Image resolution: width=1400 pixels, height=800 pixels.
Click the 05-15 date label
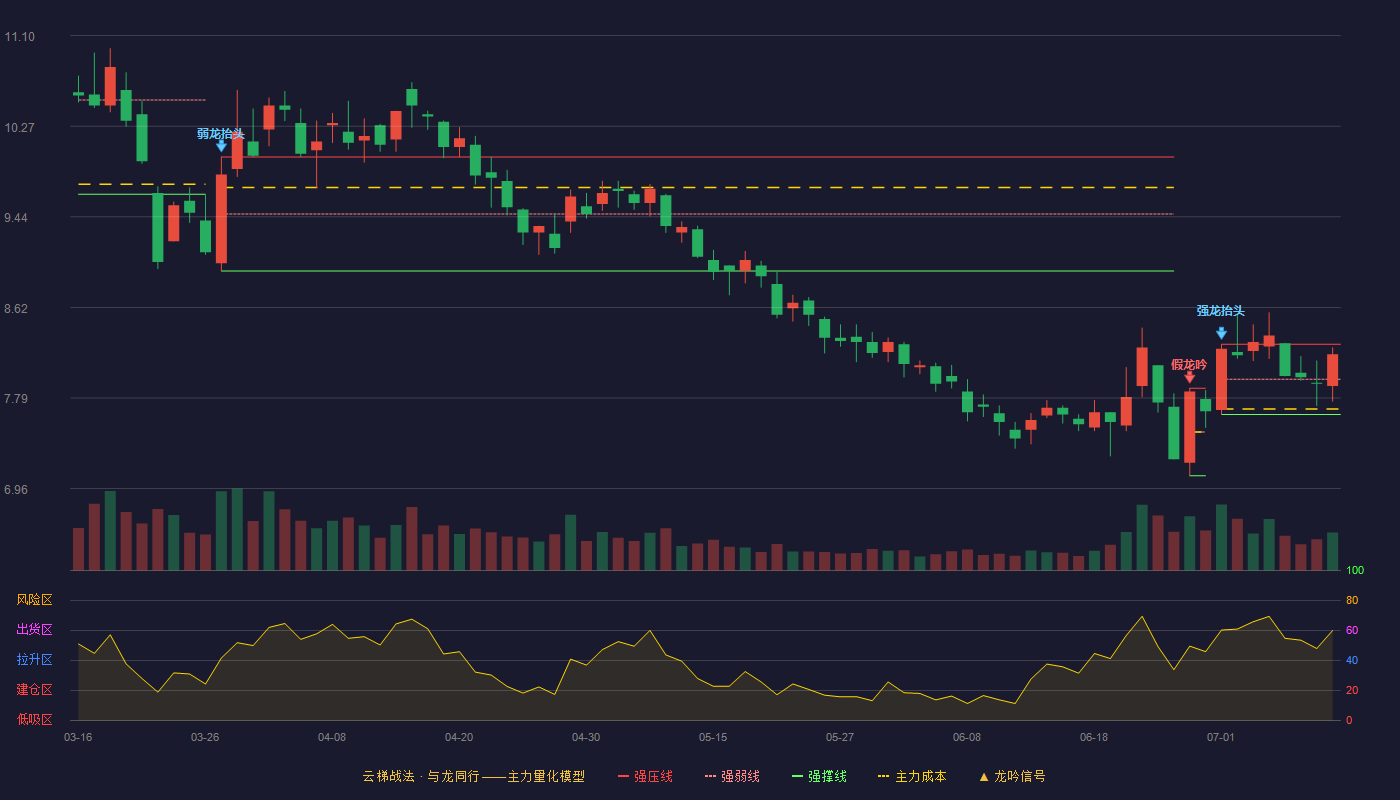713,737
